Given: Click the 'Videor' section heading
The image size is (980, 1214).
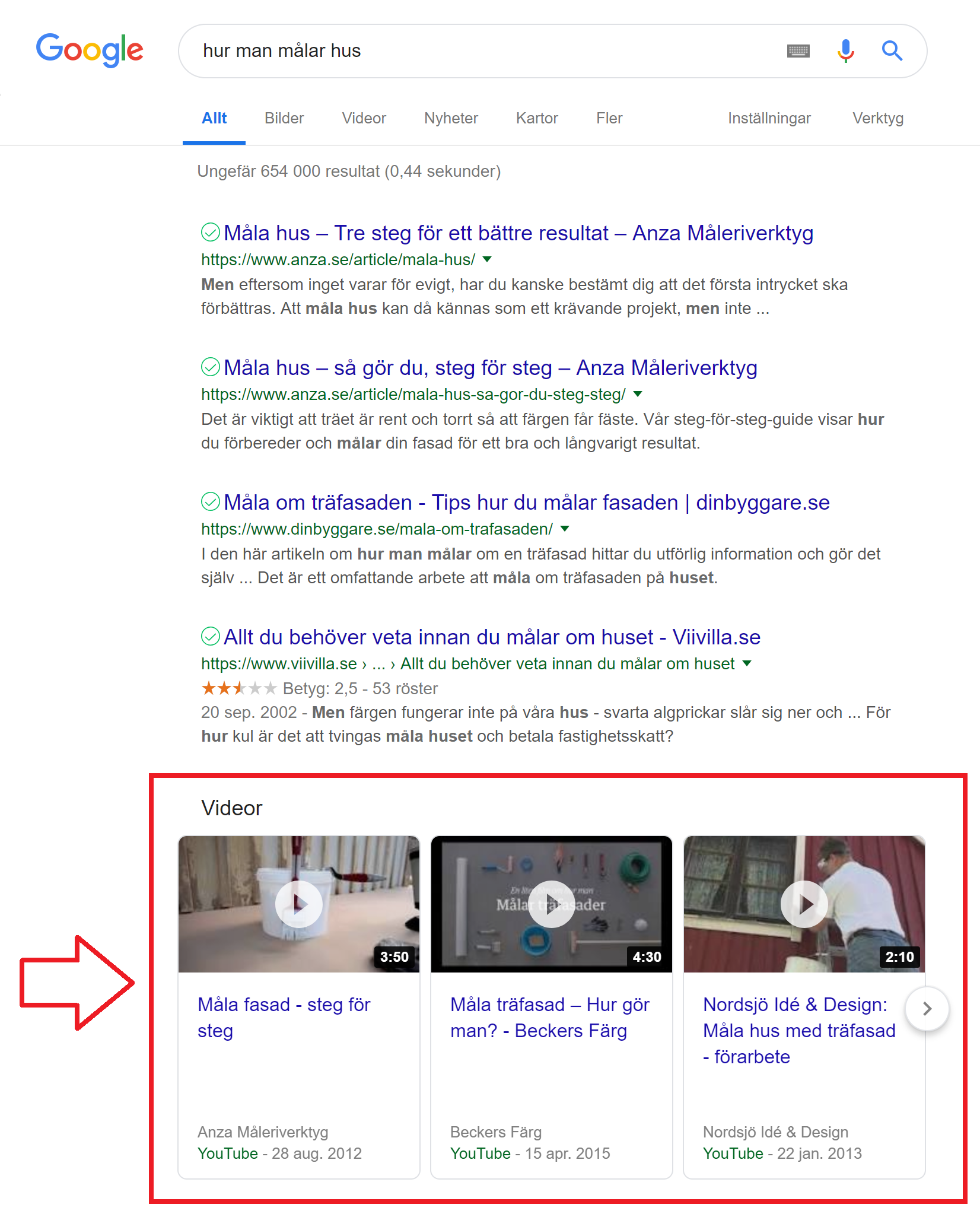Looking at the screenshot, I should point(231,808).
